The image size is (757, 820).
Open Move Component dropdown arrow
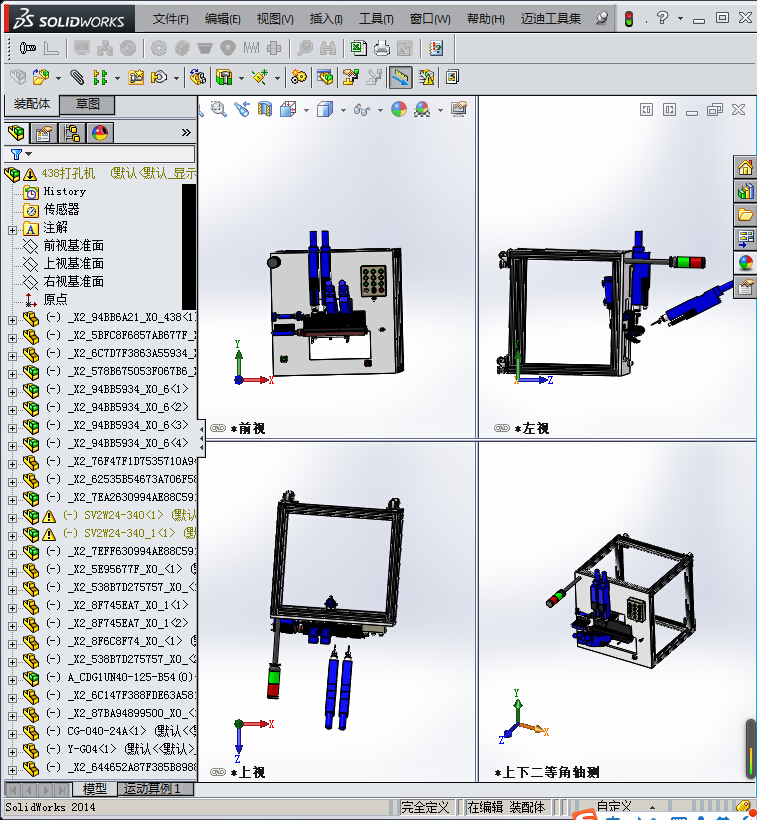pos(176,78)
